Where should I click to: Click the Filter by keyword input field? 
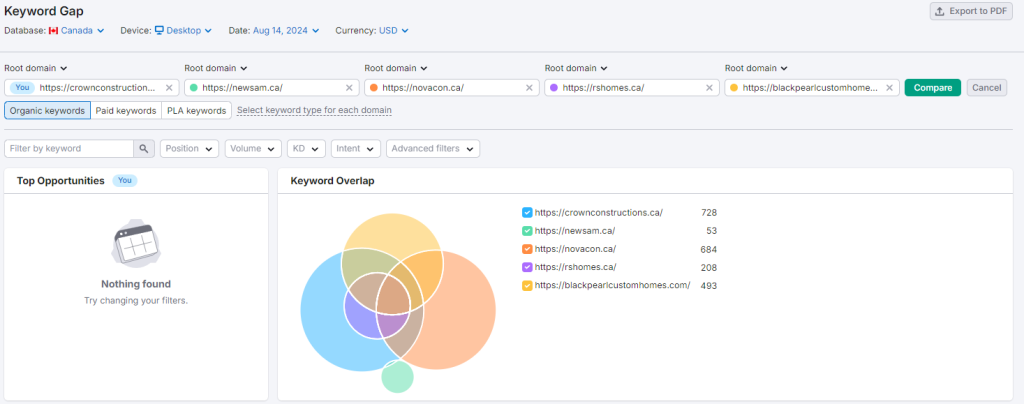pos(69,148)
